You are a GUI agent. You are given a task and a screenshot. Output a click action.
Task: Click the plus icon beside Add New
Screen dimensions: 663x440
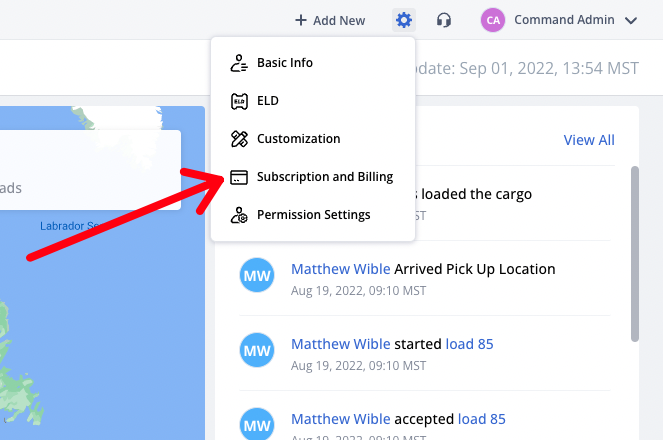coord(301,20)
